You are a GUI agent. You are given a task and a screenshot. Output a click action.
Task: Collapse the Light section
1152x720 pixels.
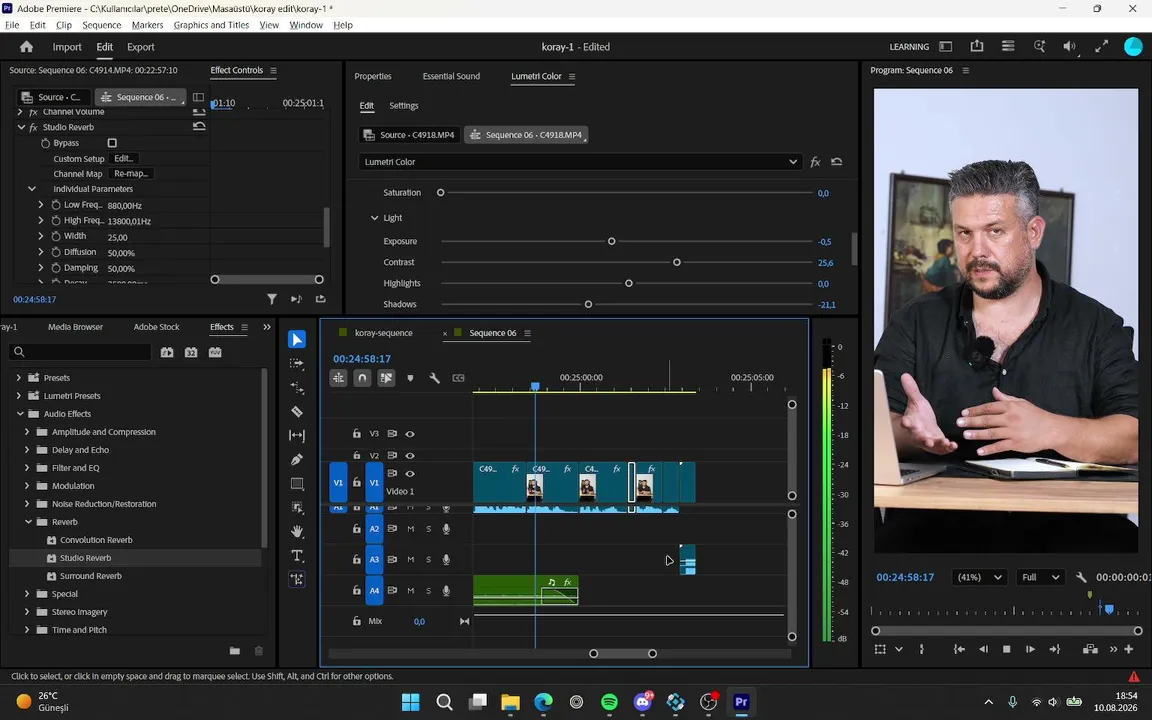coord(374,218)
